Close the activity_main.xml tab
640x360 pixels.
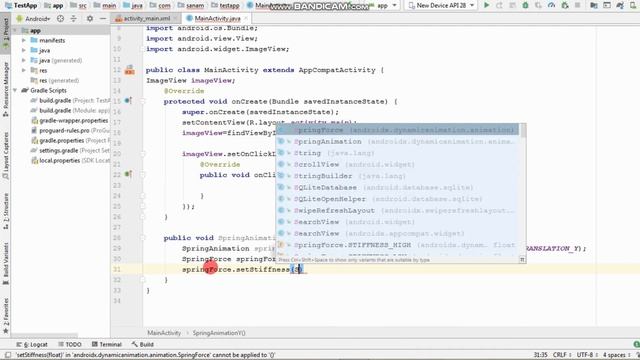point(176,18)
